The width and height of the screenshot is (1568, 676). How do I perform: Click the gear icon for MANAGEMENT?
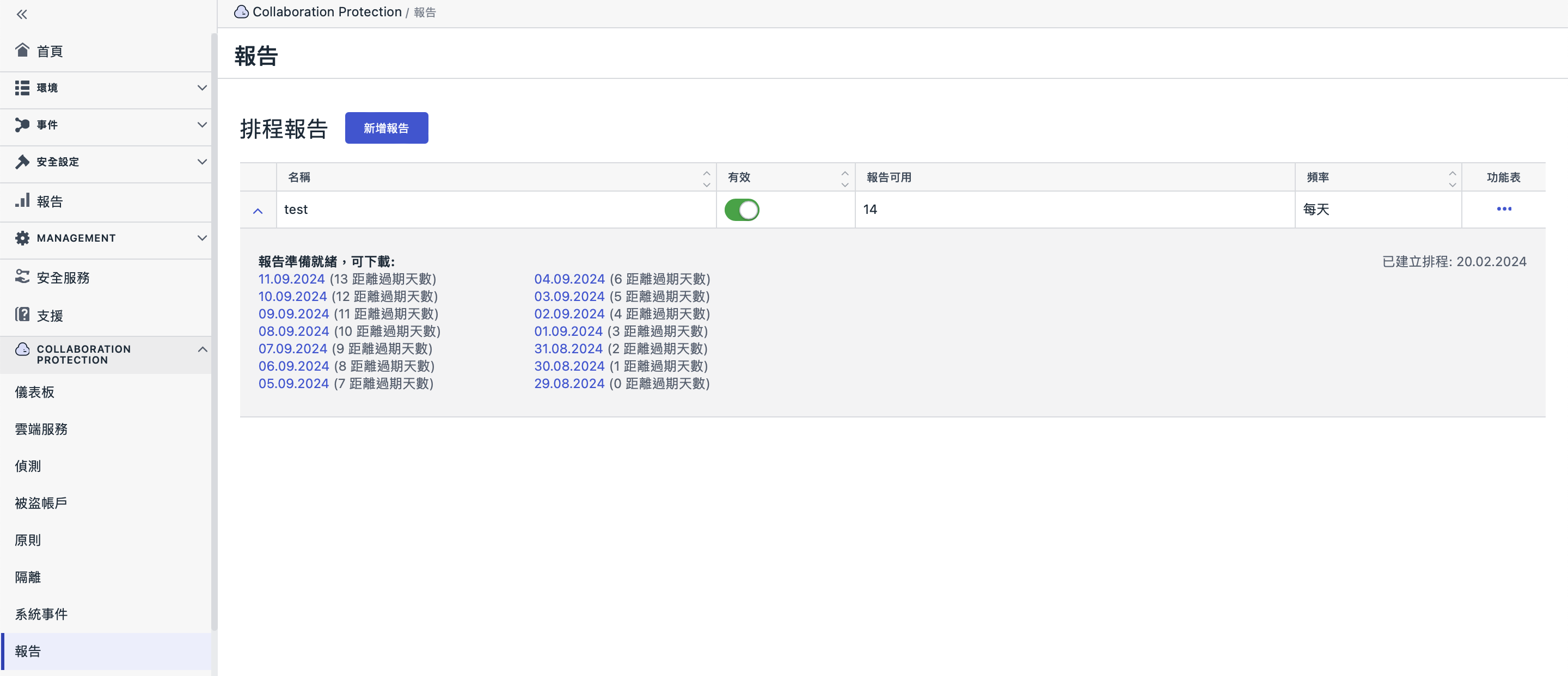click(22, 238)
